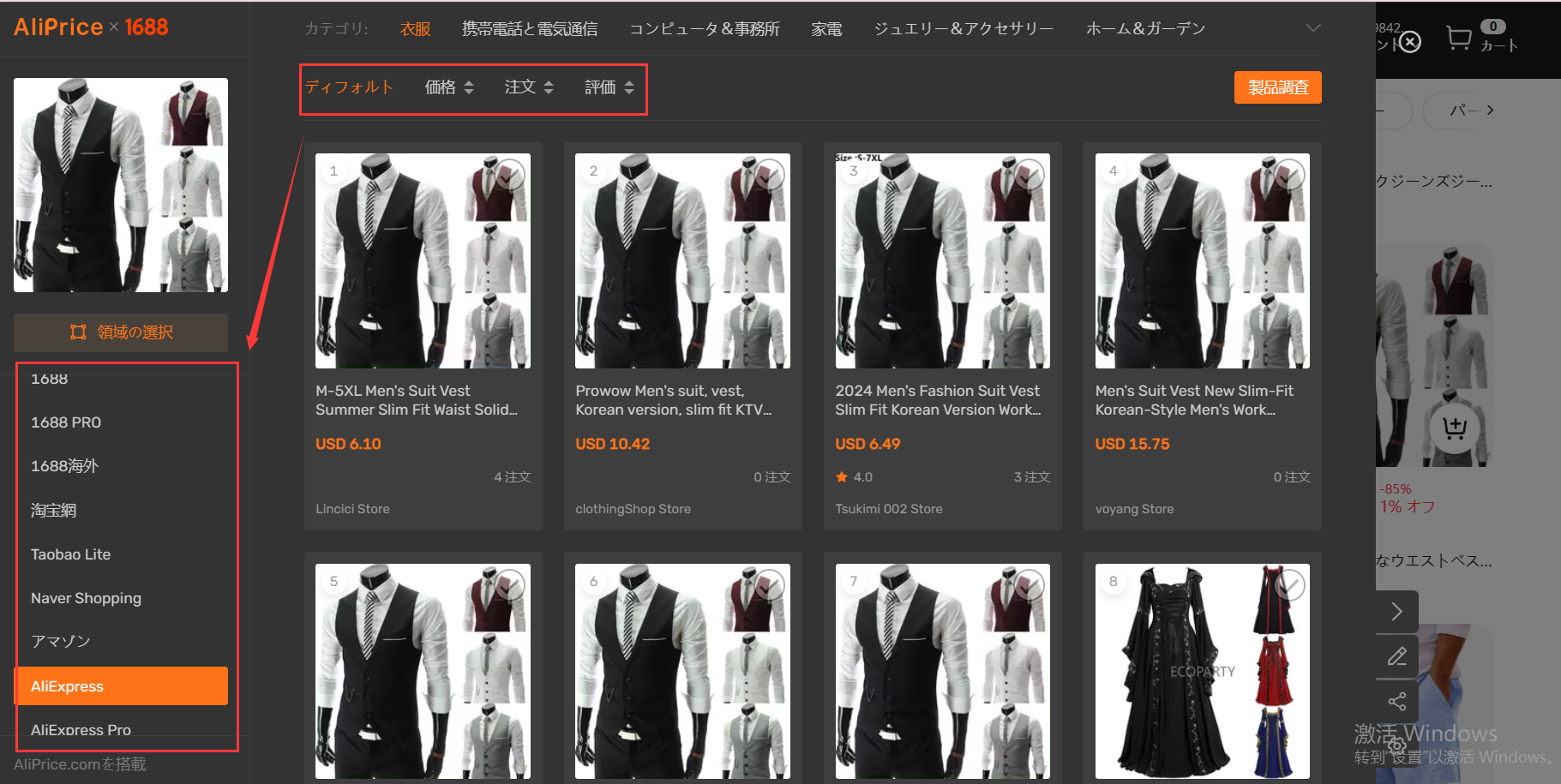Image resolution: width=1561 pixels, height=784 pixels.
Task: Click add-to-cart icon on right product
Action: (1455, 427)
